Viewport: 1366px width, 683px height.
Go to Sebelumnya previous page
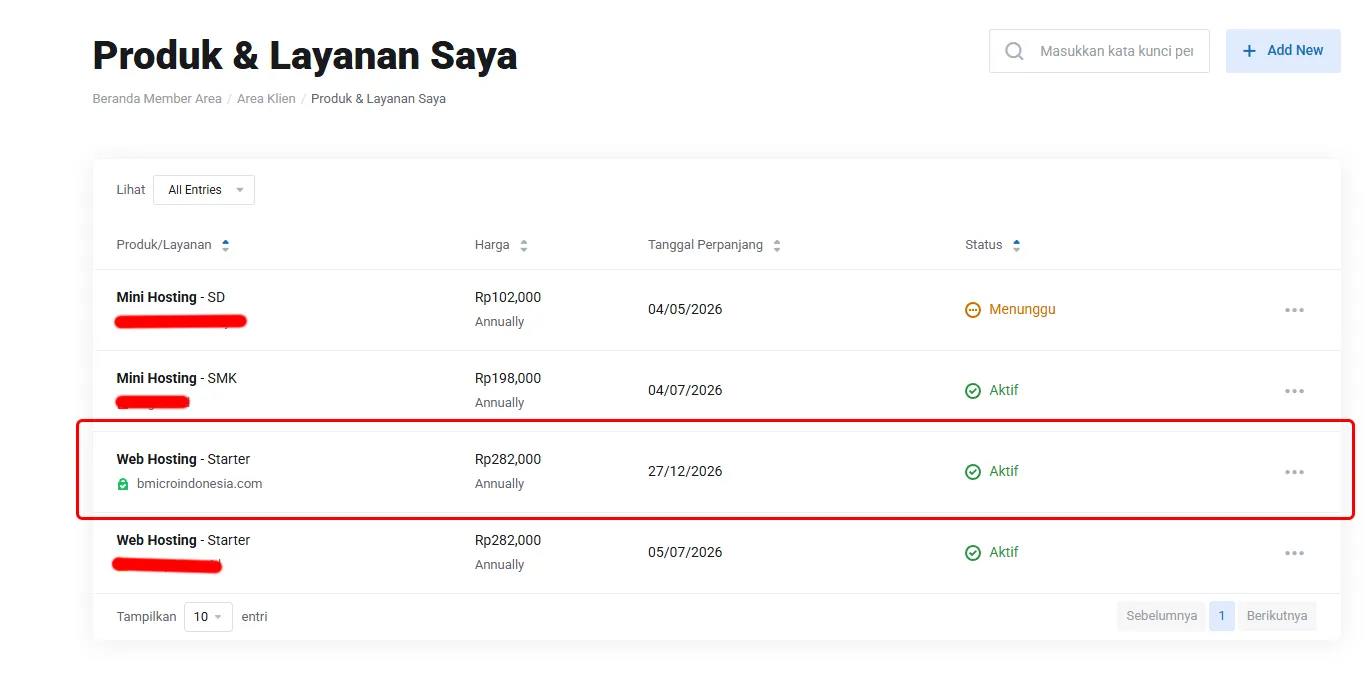(x=1161, y=616)
